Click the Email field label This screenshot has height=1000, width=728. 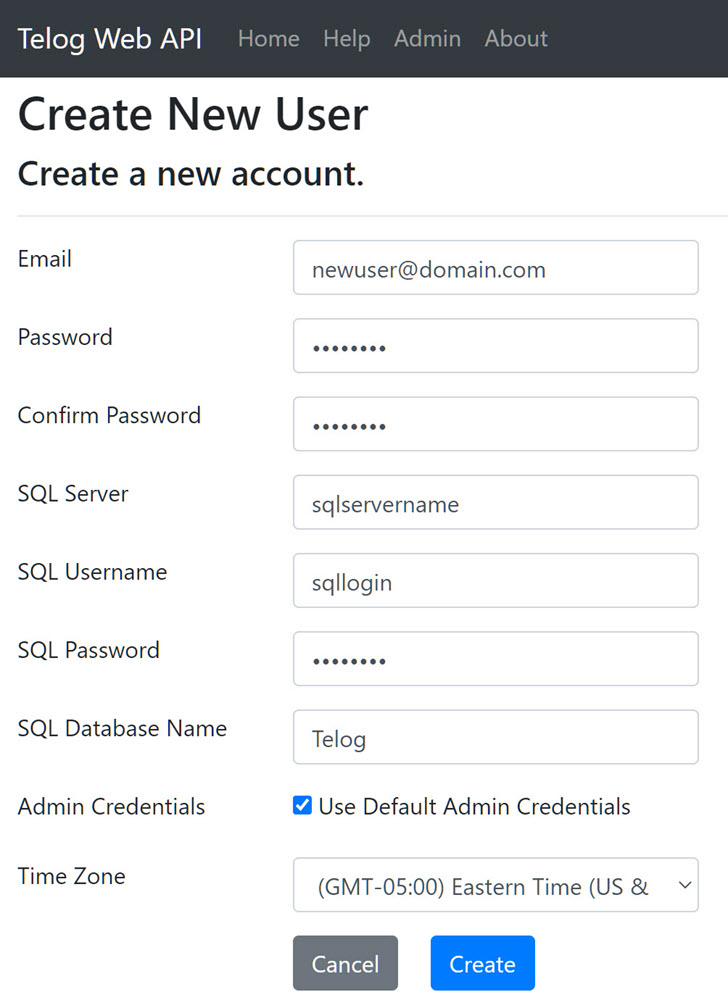click(45, 259)
